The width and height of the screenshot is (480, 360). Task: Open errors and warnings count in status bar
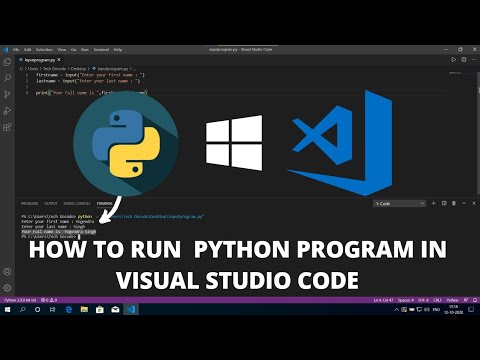(x=49, y=300)
